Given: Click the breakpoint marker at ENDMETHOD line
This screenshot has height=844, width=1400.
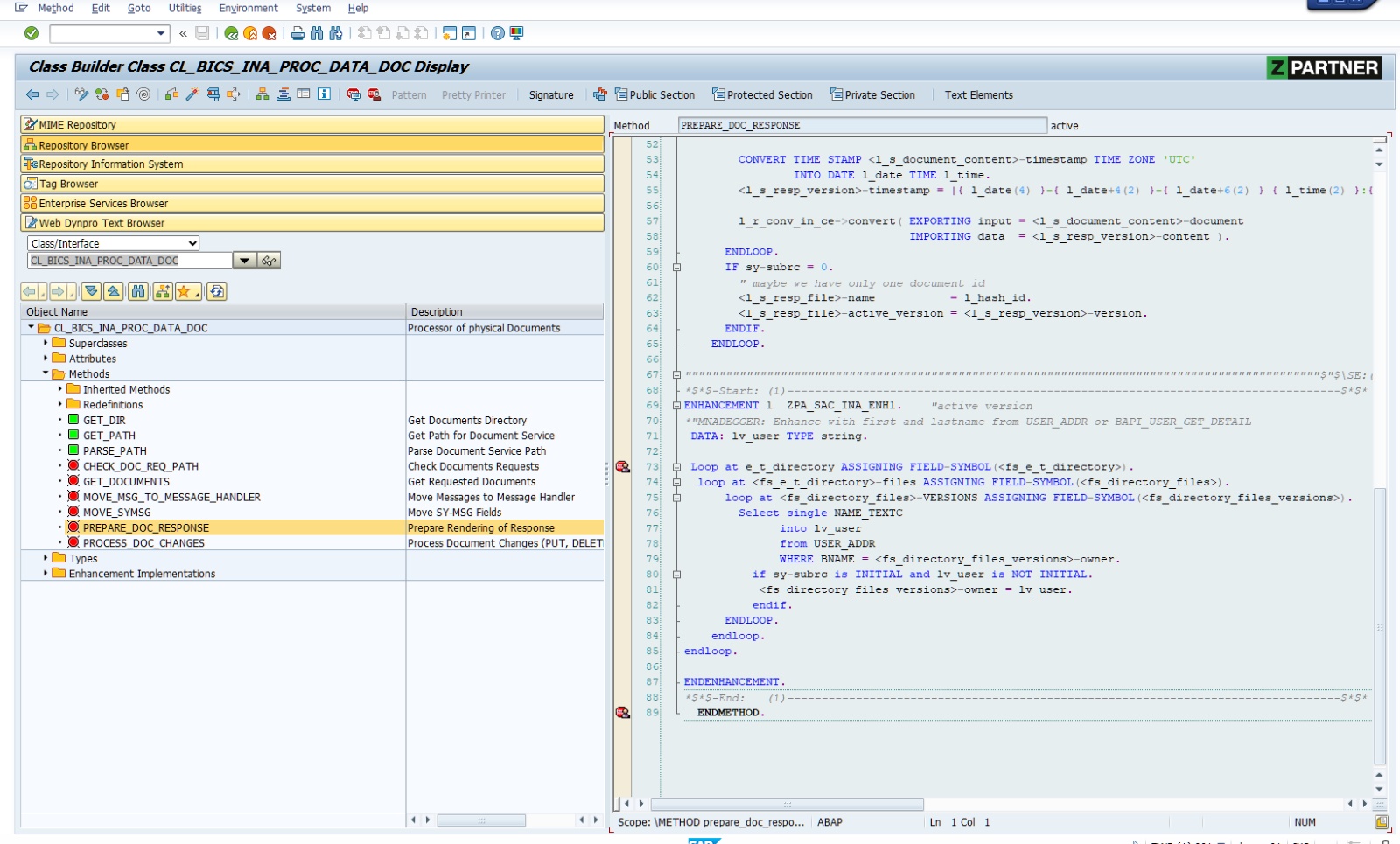Looking at the screenshot, I should (623, 713).
